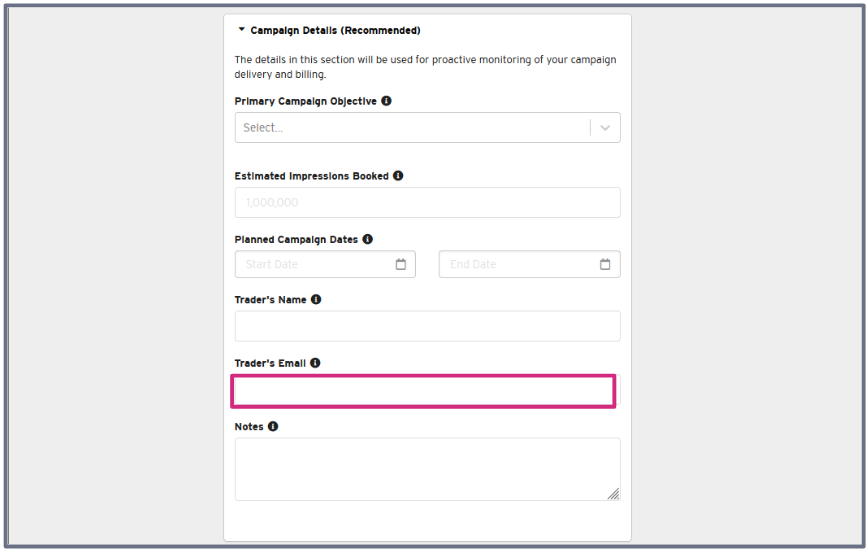Show info for Planned Campaign Dates

click(368, 239)
